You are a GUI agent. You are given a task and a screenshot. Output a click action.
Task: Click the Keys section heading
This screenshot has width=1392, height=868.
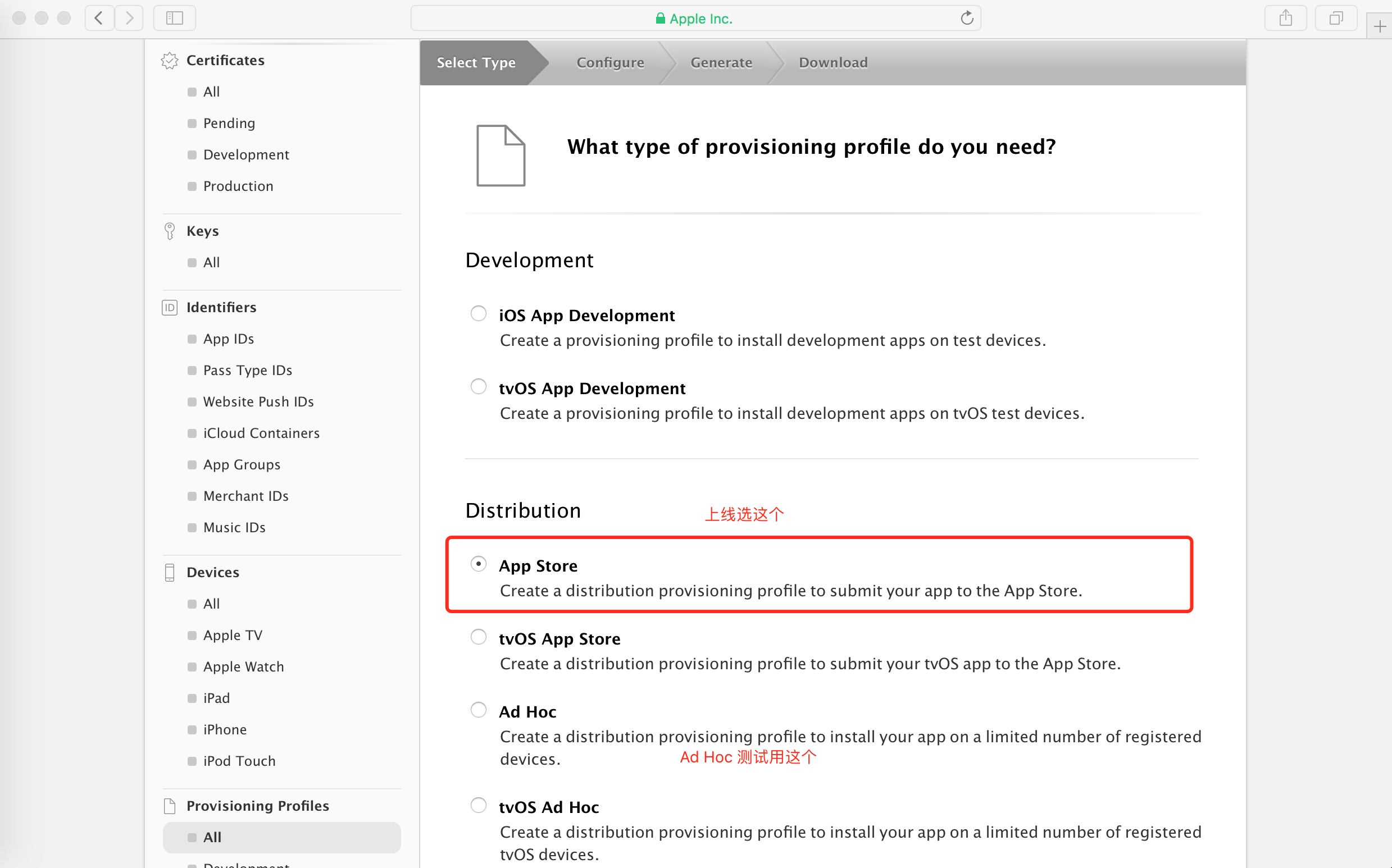203,231
